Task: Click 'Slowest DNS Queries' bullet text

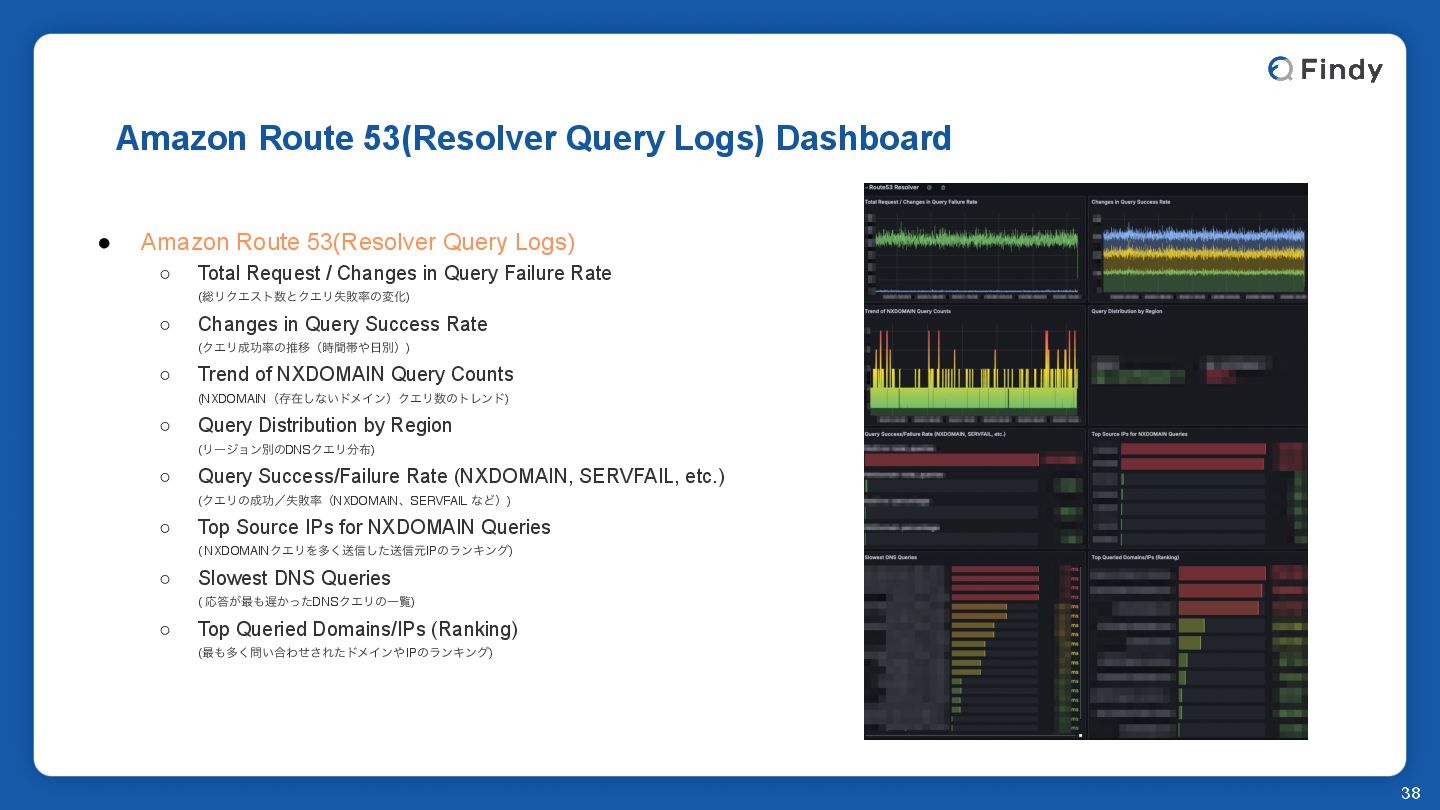Action: [294, 578]
